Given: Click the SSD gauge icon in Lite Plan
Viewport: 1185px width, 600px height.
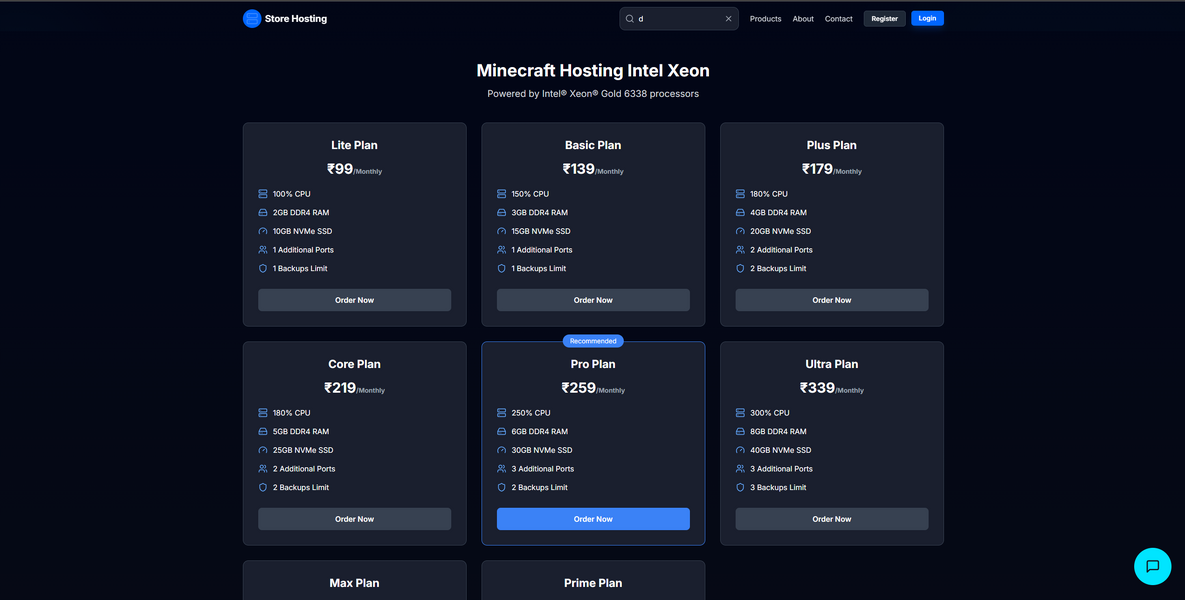Looking at the screenshot, I should pos(263,231).
